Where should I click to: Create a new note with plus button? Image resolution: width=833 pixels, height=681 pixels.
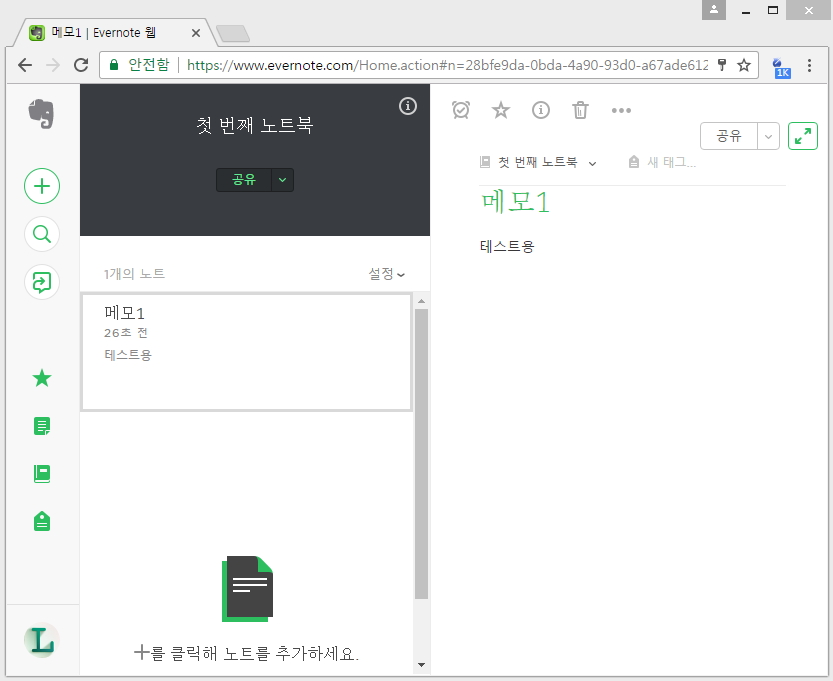(42, 186)
